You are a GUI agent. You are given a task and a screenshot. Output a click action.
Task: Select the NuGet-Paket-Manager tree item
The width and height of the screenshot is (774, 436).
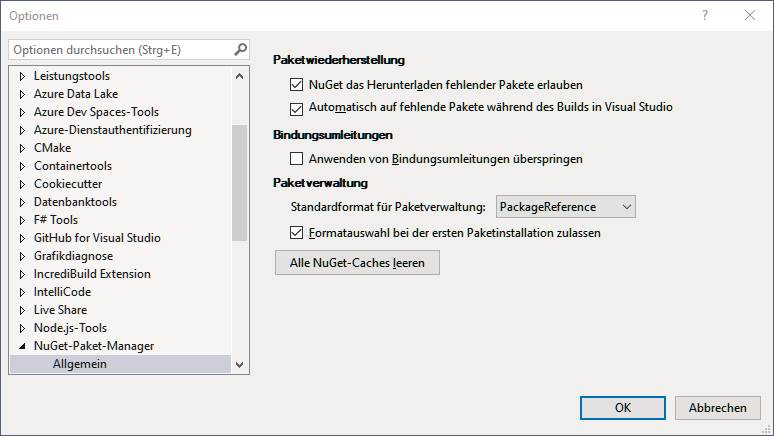pyautogui.click(x=94, y=346)
